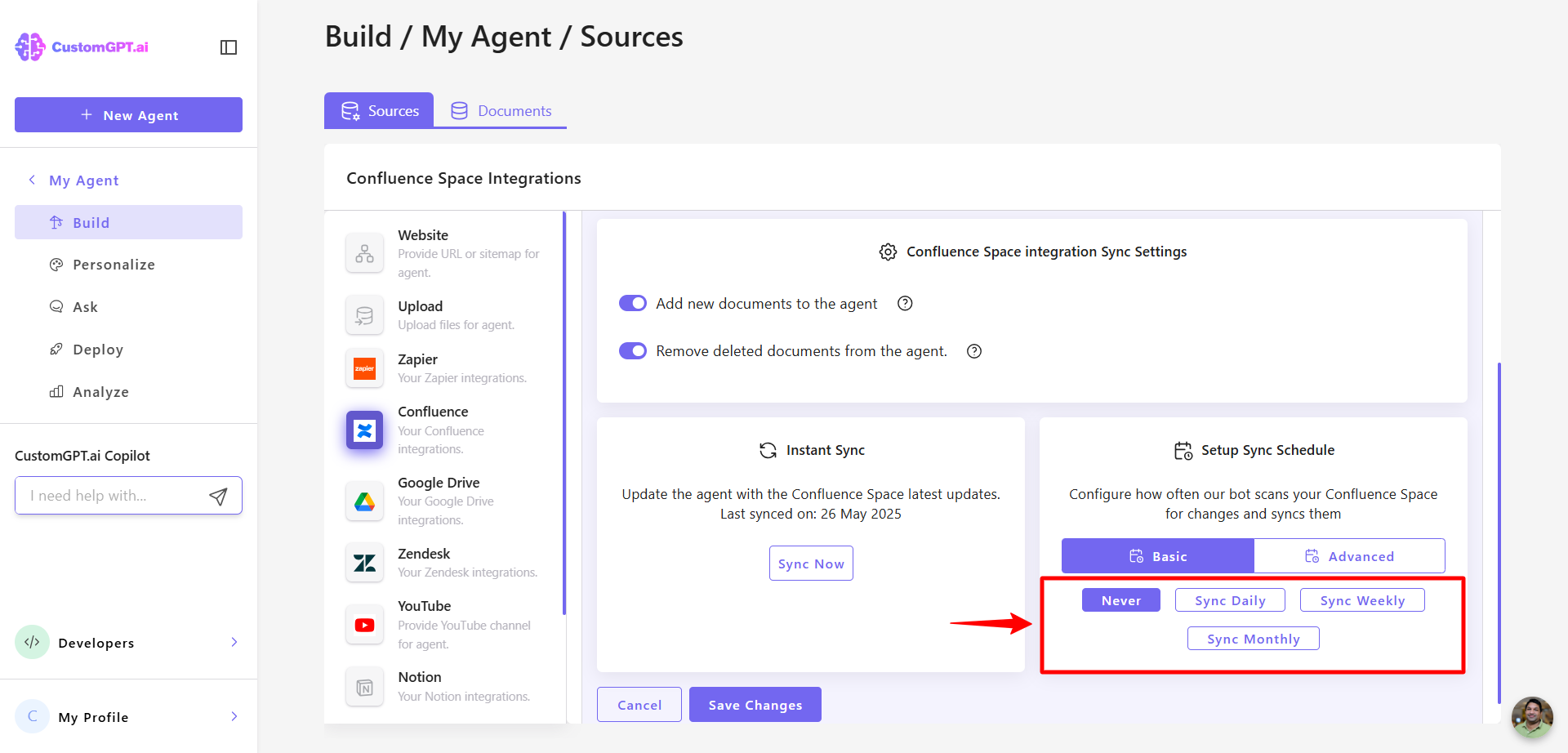Click the Developers link
Viewport: 1568px width, 753px height.
(96, 643)
